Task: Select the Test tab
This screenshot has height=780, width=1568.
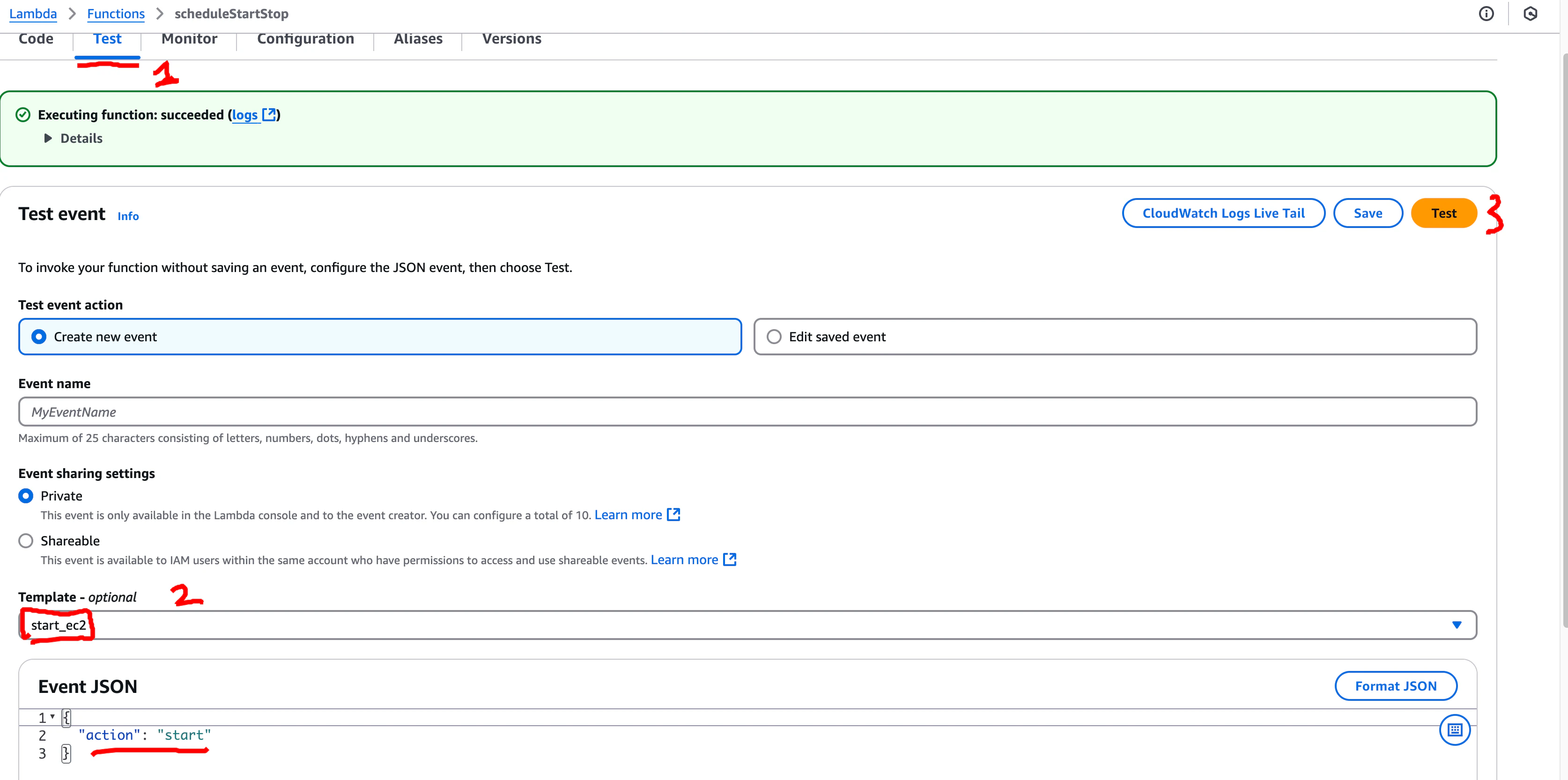Action: tap(107, 38)
